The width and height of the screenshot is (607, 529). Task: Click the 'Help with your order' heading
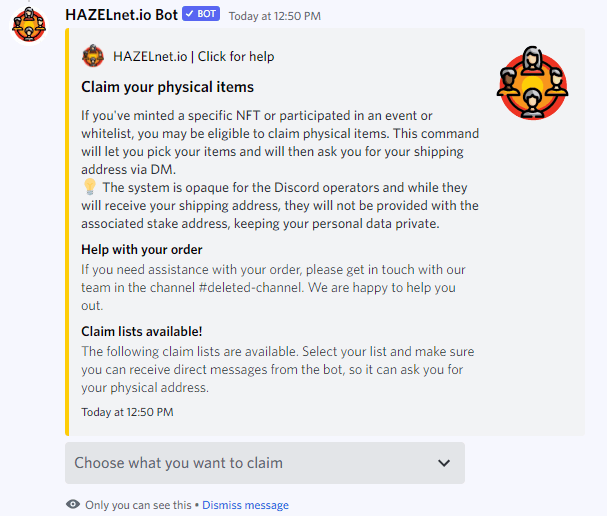click(x=142, y=250)
